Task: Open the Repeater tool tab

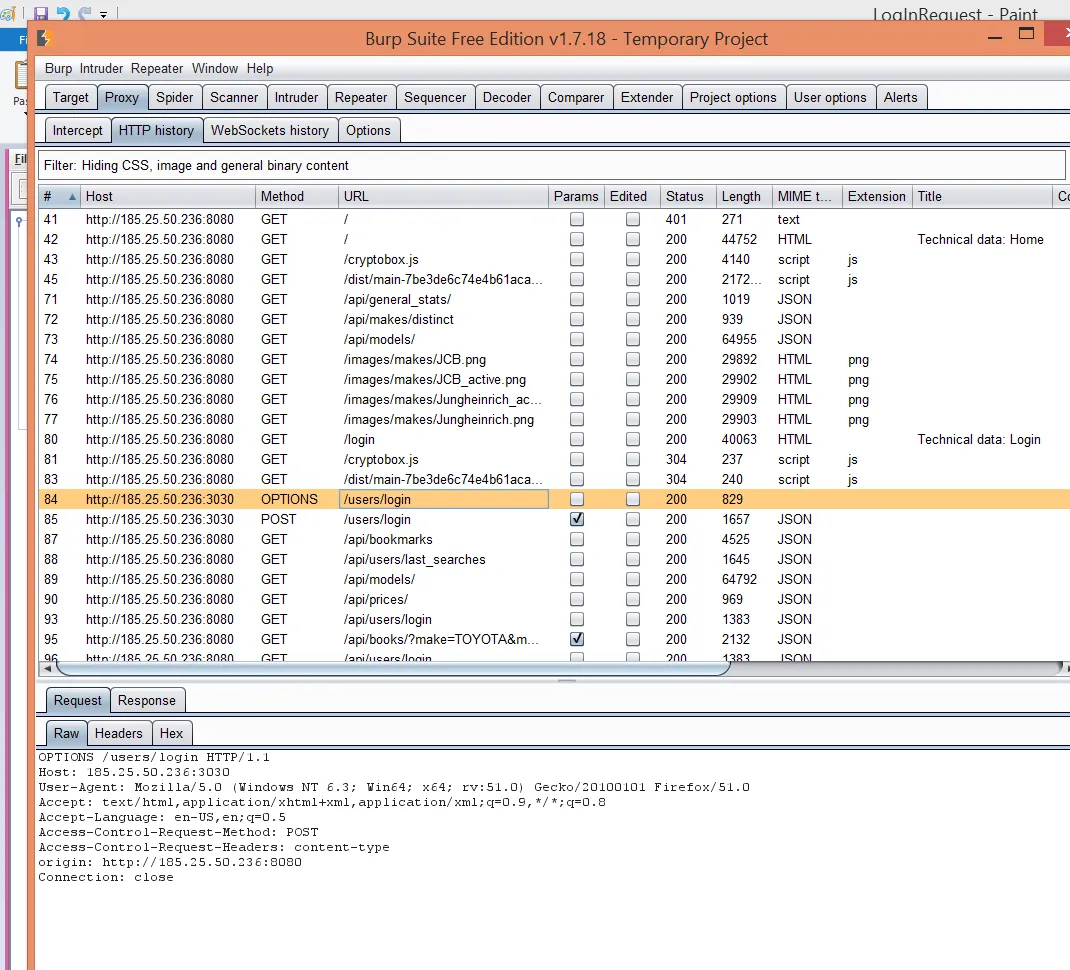Action: pyautogui.click(x=361, y=98)
